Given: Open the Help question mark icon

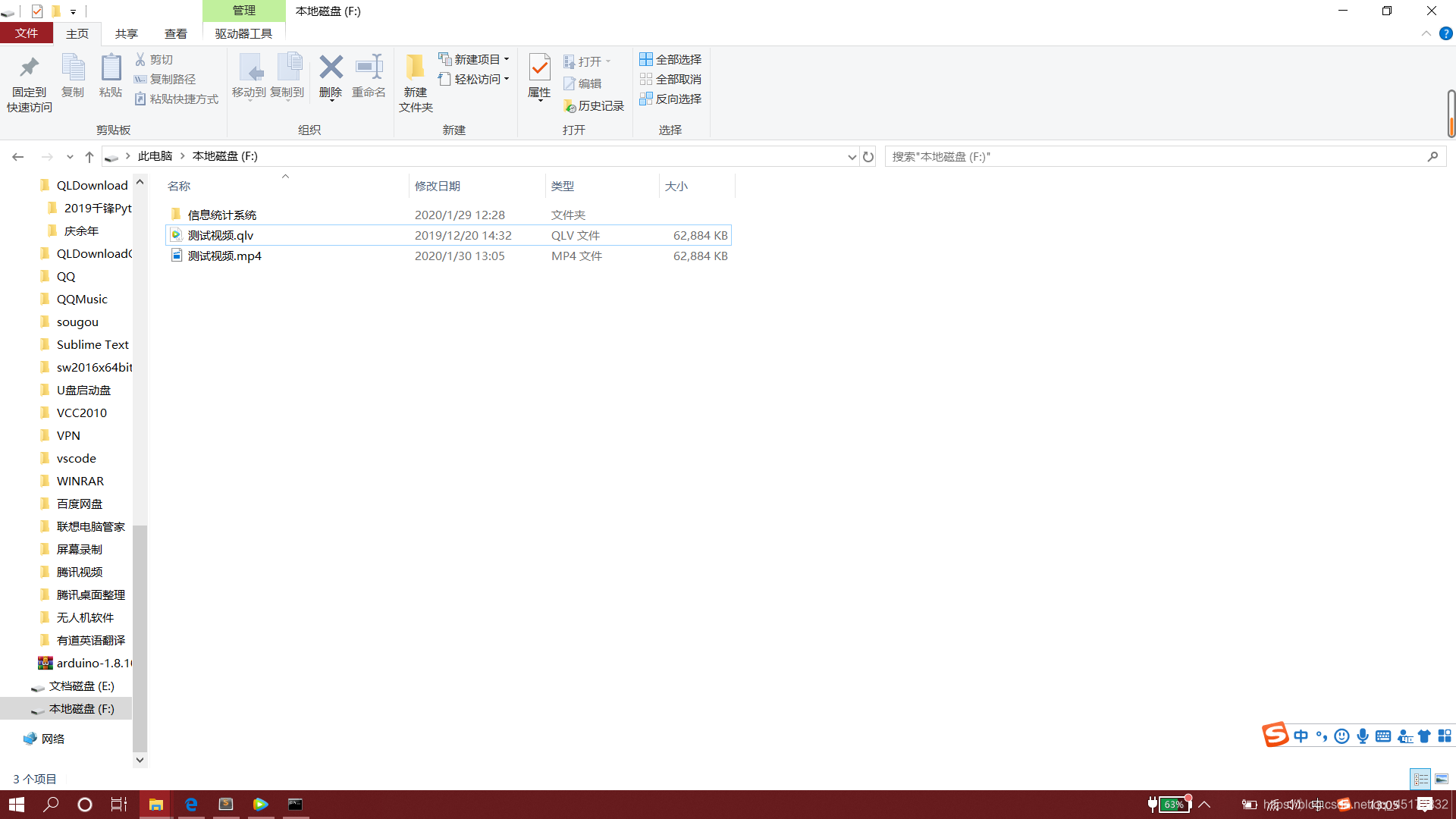Looking at the screenshot, I should pos(1446,33).
